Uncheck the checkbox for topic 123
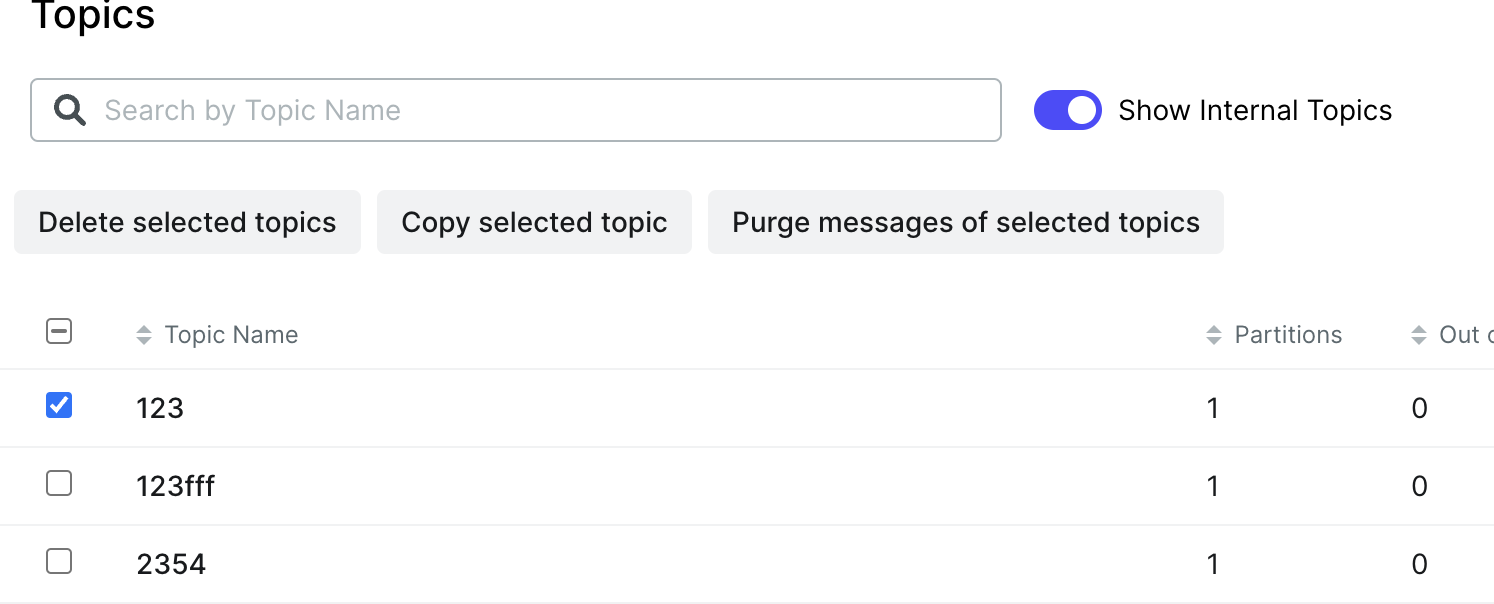The width and height of the screenshot is (1494, 604). pyautogui.click(x=59, y=405)
